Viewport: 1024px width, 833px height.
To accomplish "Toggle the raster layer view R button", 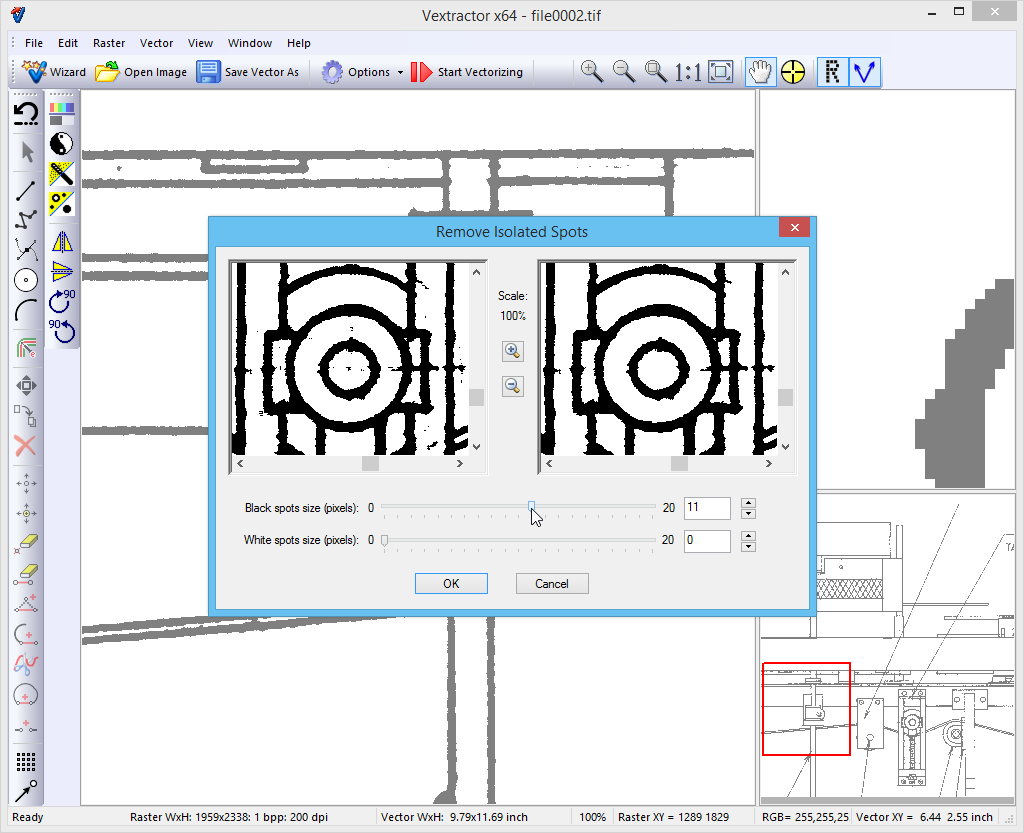I will point(832,72).
